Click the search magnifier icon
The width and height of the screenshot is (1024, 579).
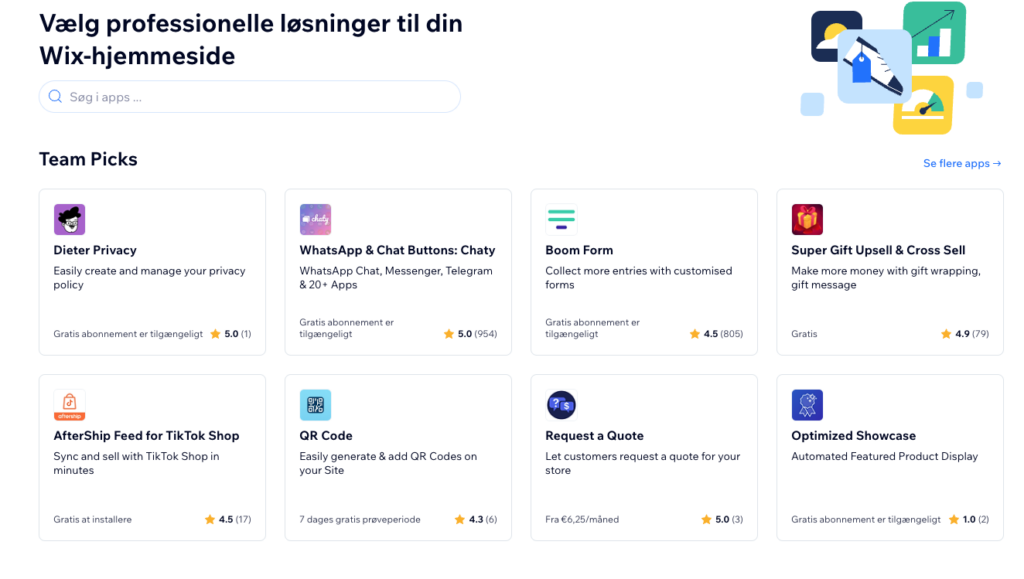tap(56, 97)
